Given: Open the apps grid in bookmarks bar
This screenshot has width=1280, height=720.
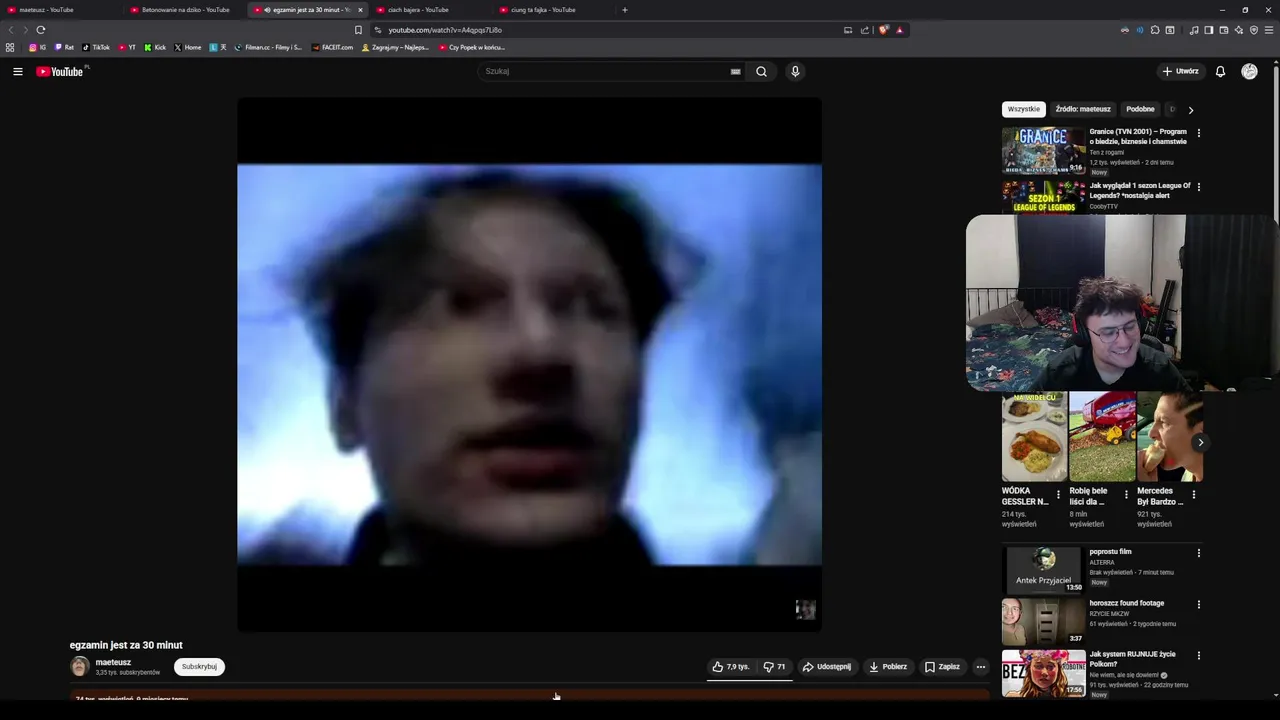Looking at the screenshot, I should coord(10,47).
